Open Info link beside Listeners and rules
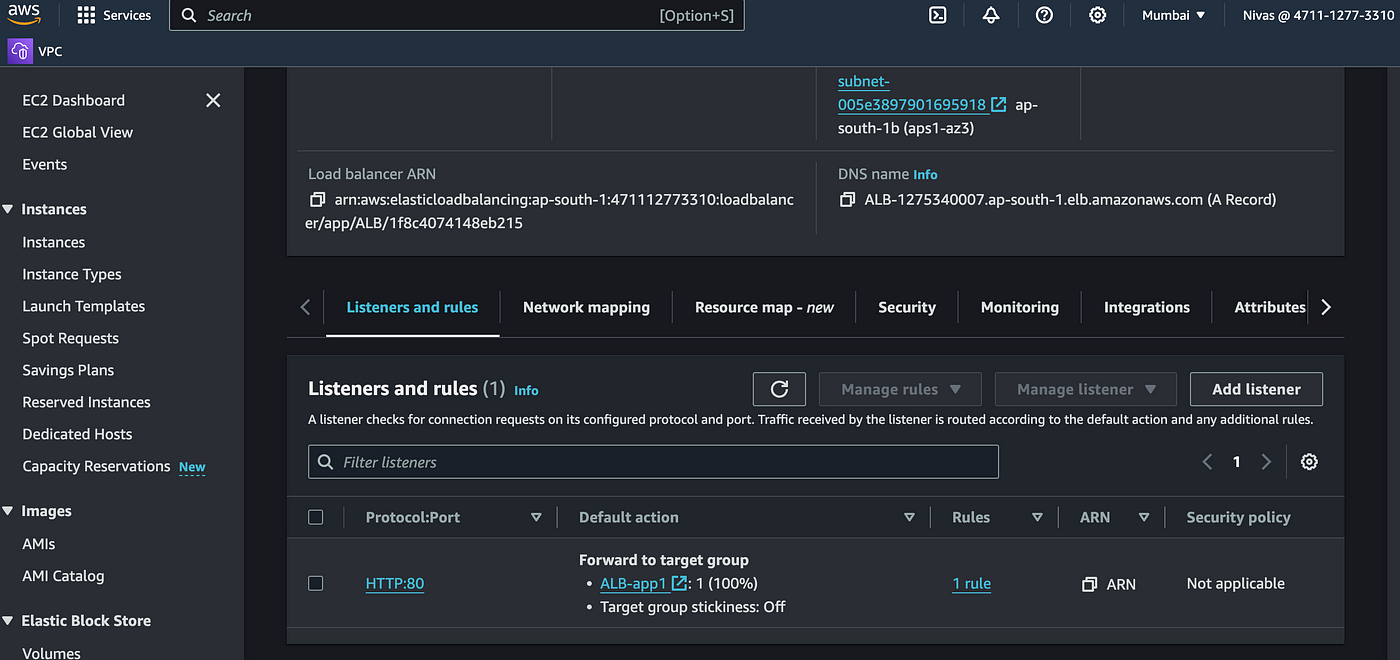Viewport: 1400px width, 660px height. 526,391
